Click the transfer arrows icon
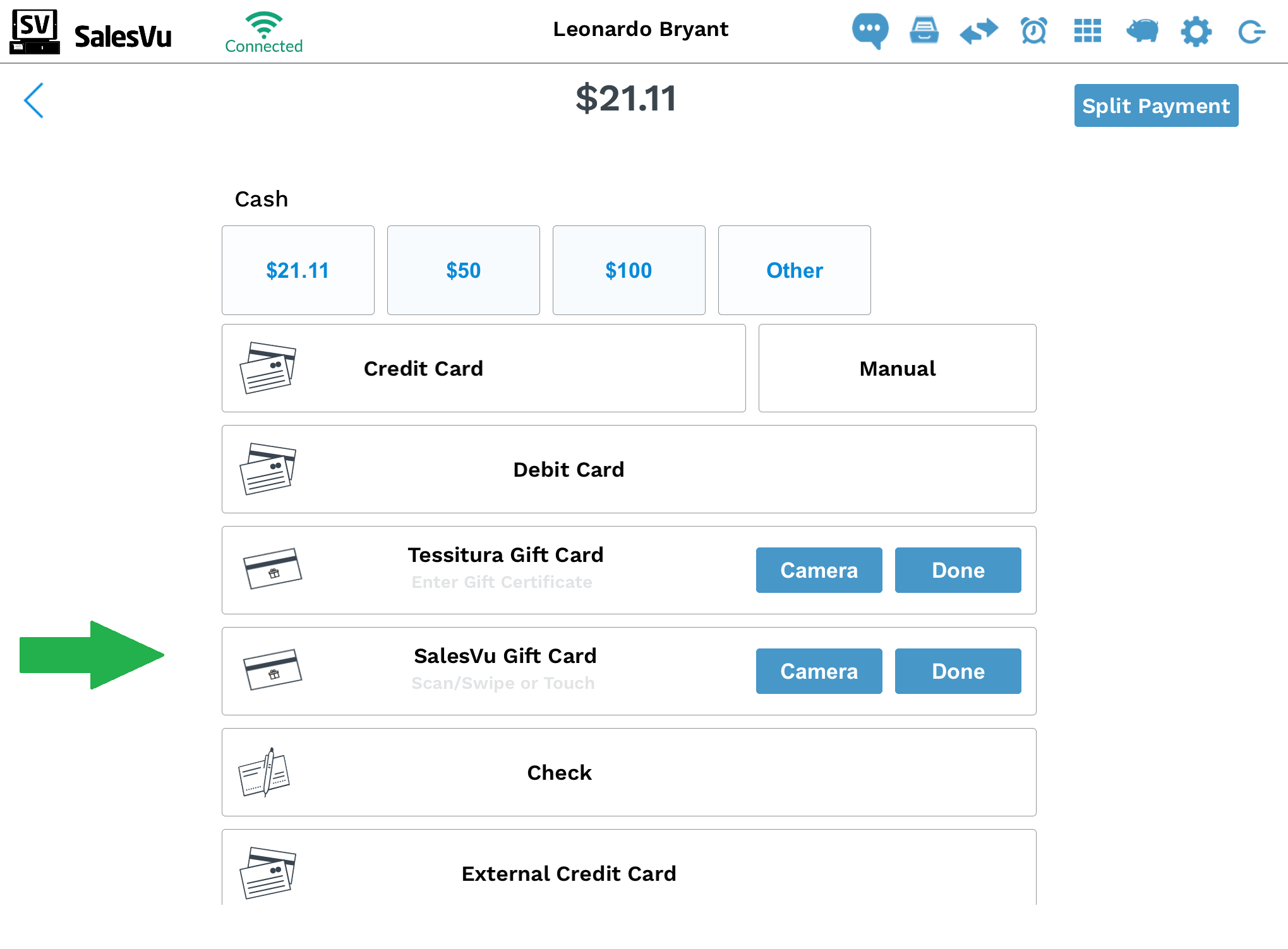1288x949 pixels. [x=978, y=31]
